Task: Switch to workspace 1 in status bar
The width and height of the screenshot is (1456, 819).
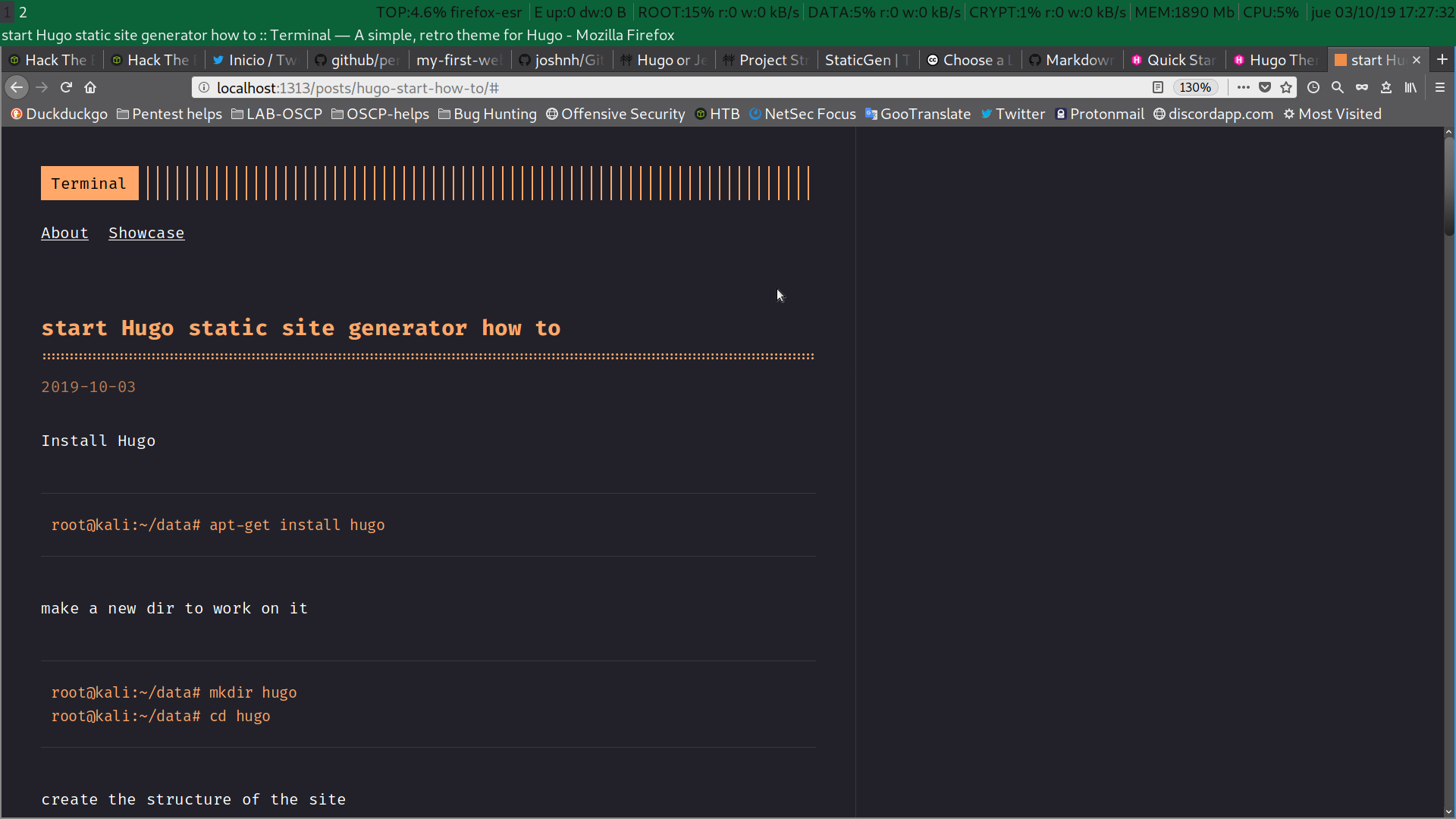Action: pyautogui.click(x=8, y=12)
